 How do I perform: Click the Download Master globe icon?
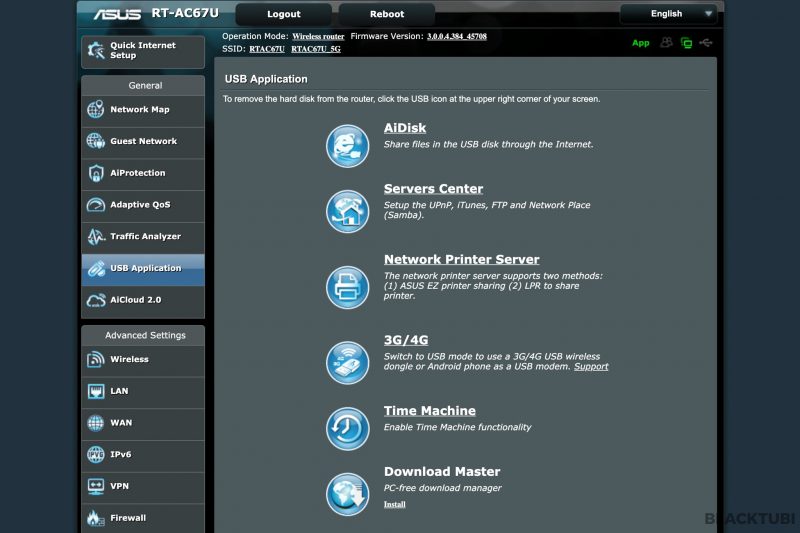[x=347, y=494]
